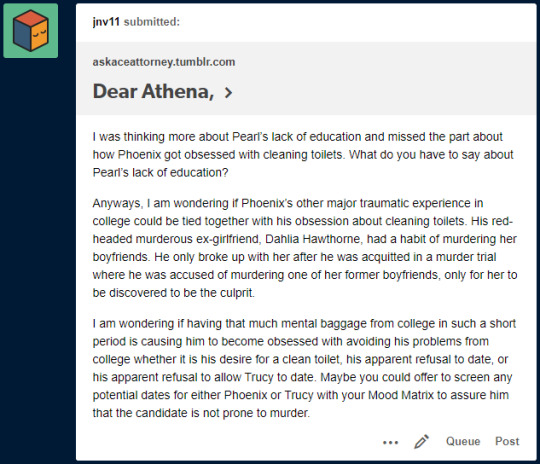Click the paragraph about Pearl's lack of education
540x464 pixels.
point(303,155)
